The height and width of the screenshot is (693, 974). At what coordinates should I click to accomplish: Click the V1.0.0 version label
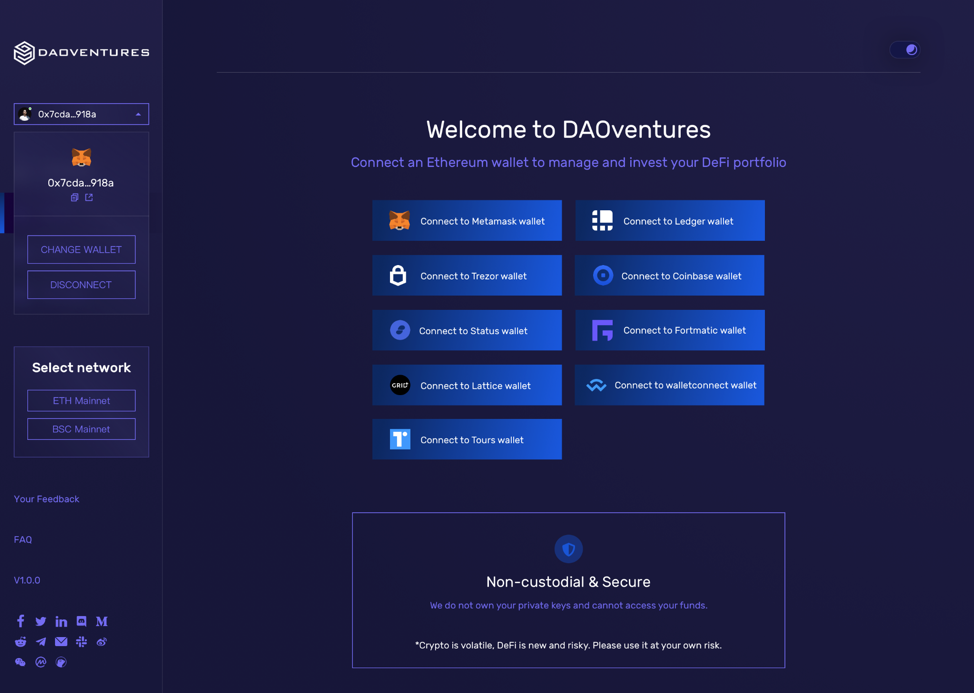pyautogui.click(x=27, y=580)
